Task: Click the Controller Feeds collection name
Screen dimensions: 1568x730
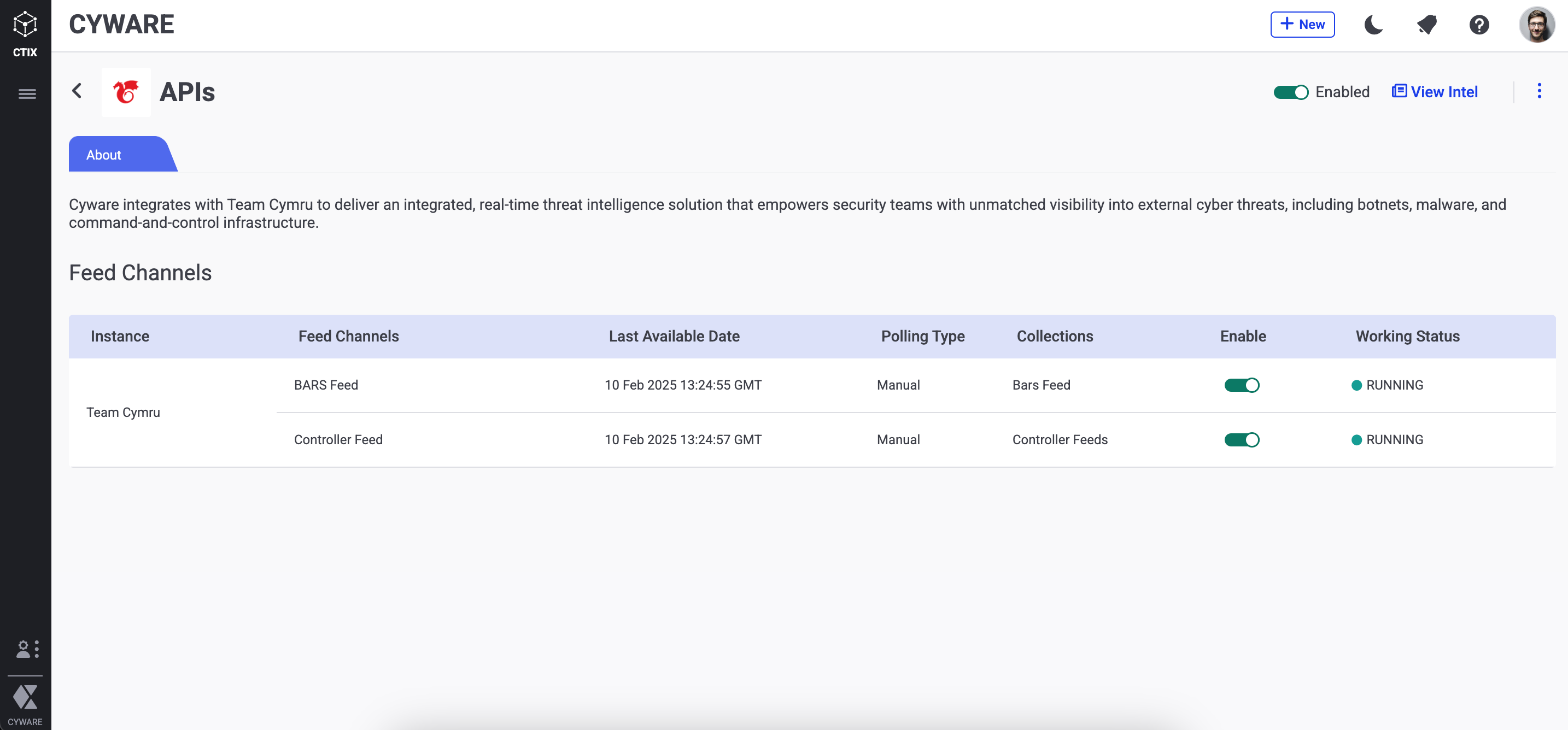Action: click(1059, 440)
